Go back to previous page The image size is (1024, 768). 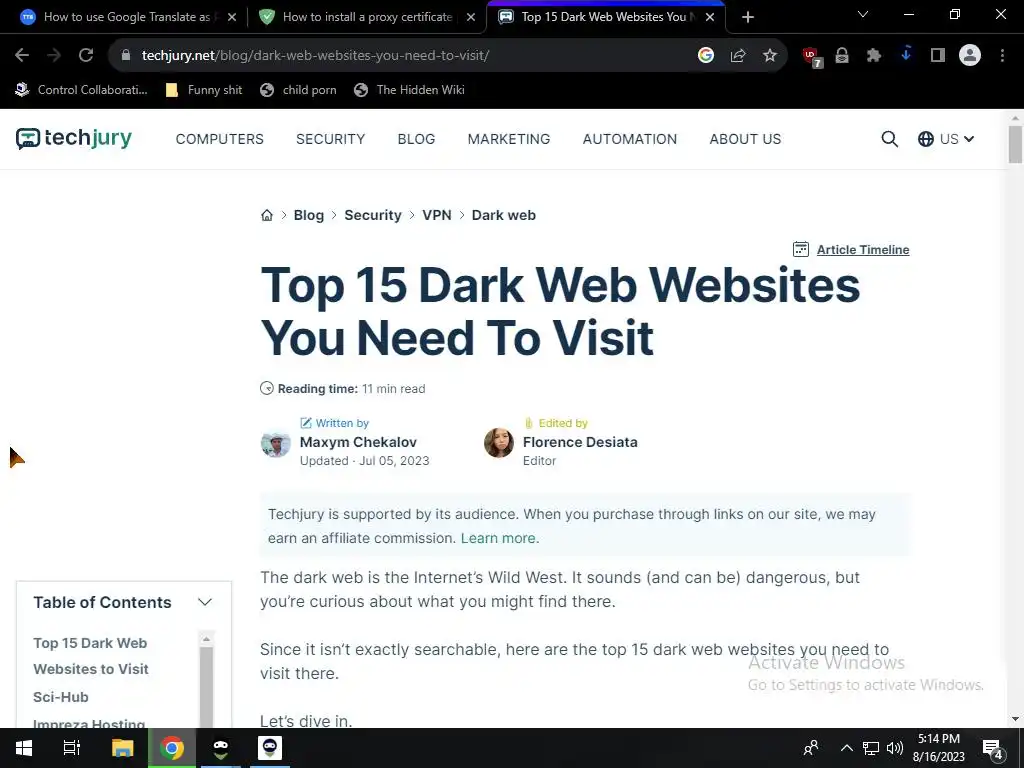22,56
